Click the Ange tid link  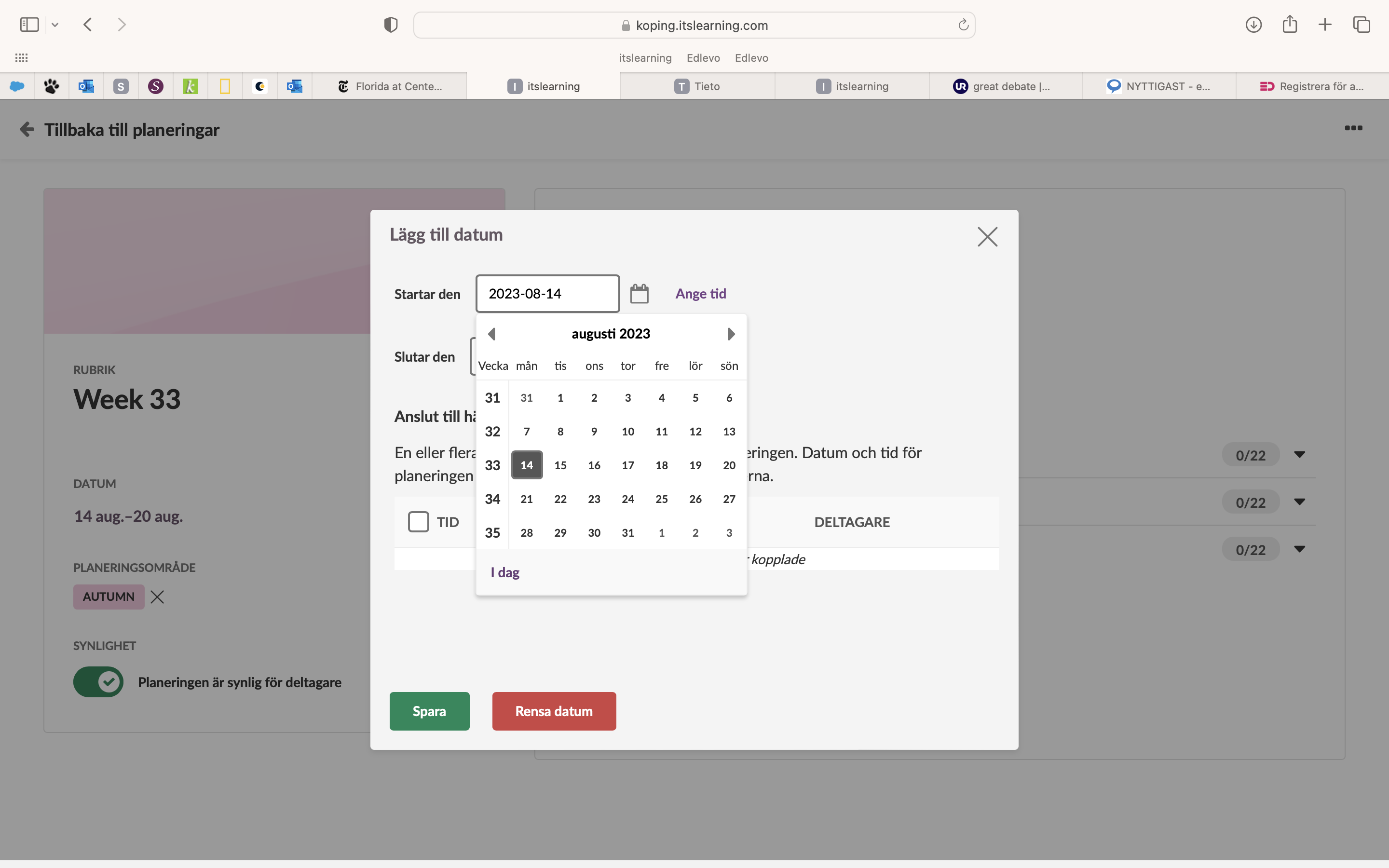click(700, 293)
